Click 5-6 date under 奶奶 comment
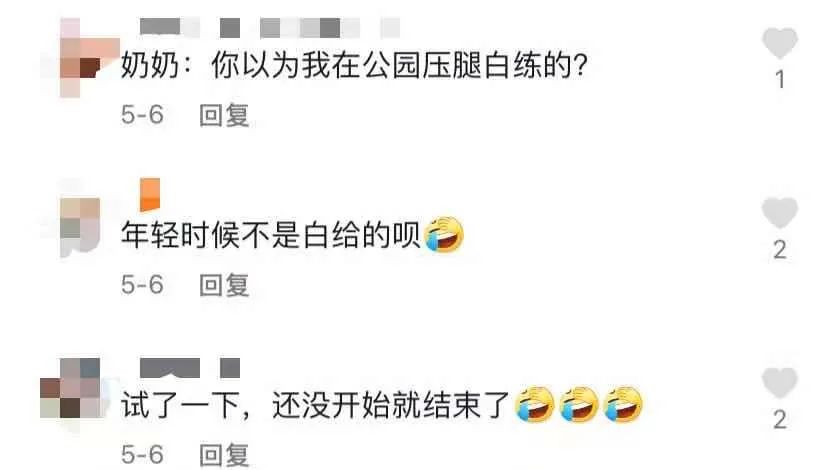 (x=142, y=115)
